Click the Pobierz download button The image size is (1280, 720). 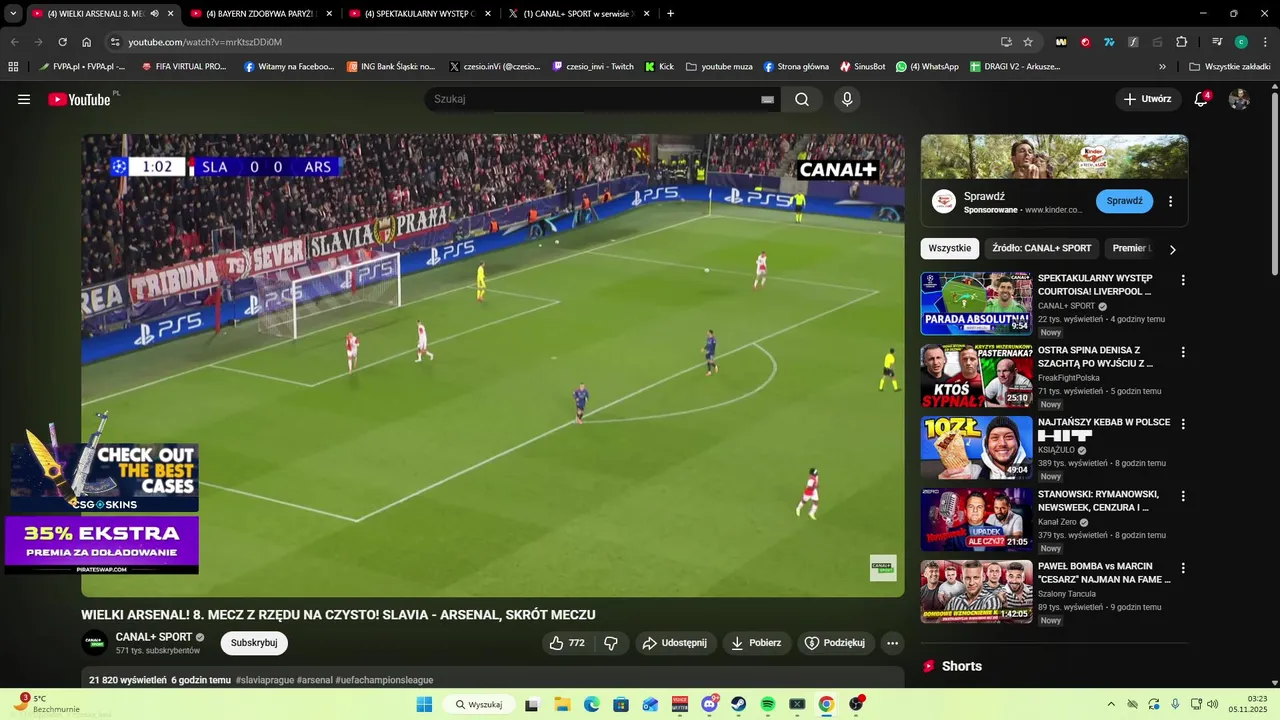[x=757, y=643]
